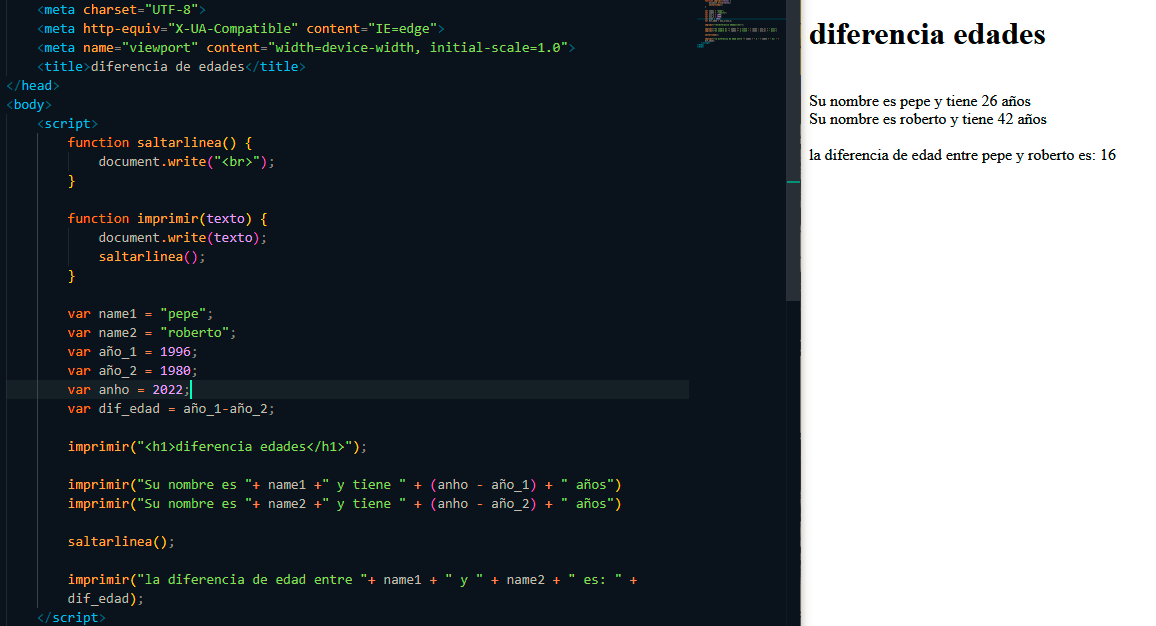Click the 'diferencia edades' heading in preview
This screenshot has width=1156, height=626.
click(x=927, y=34)
